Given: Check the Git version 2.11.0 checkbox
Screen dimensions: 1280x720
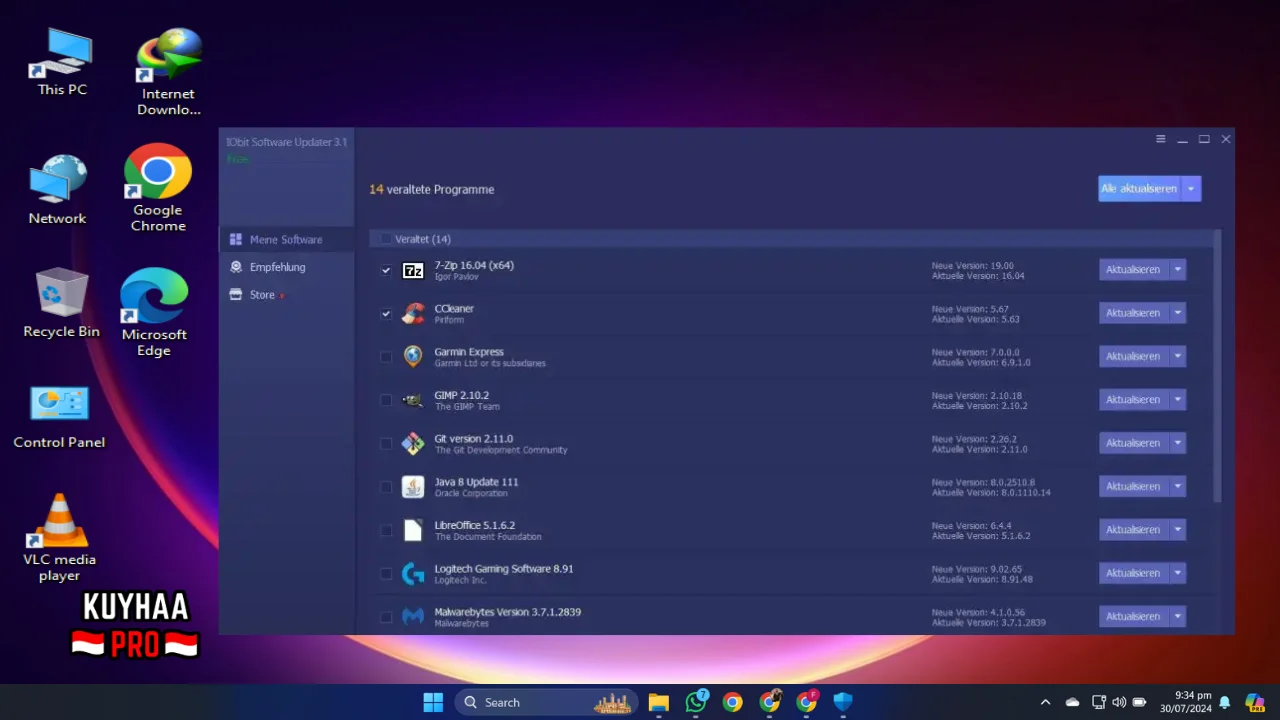Looking at the screenshot, I should [x=386, y=443].
